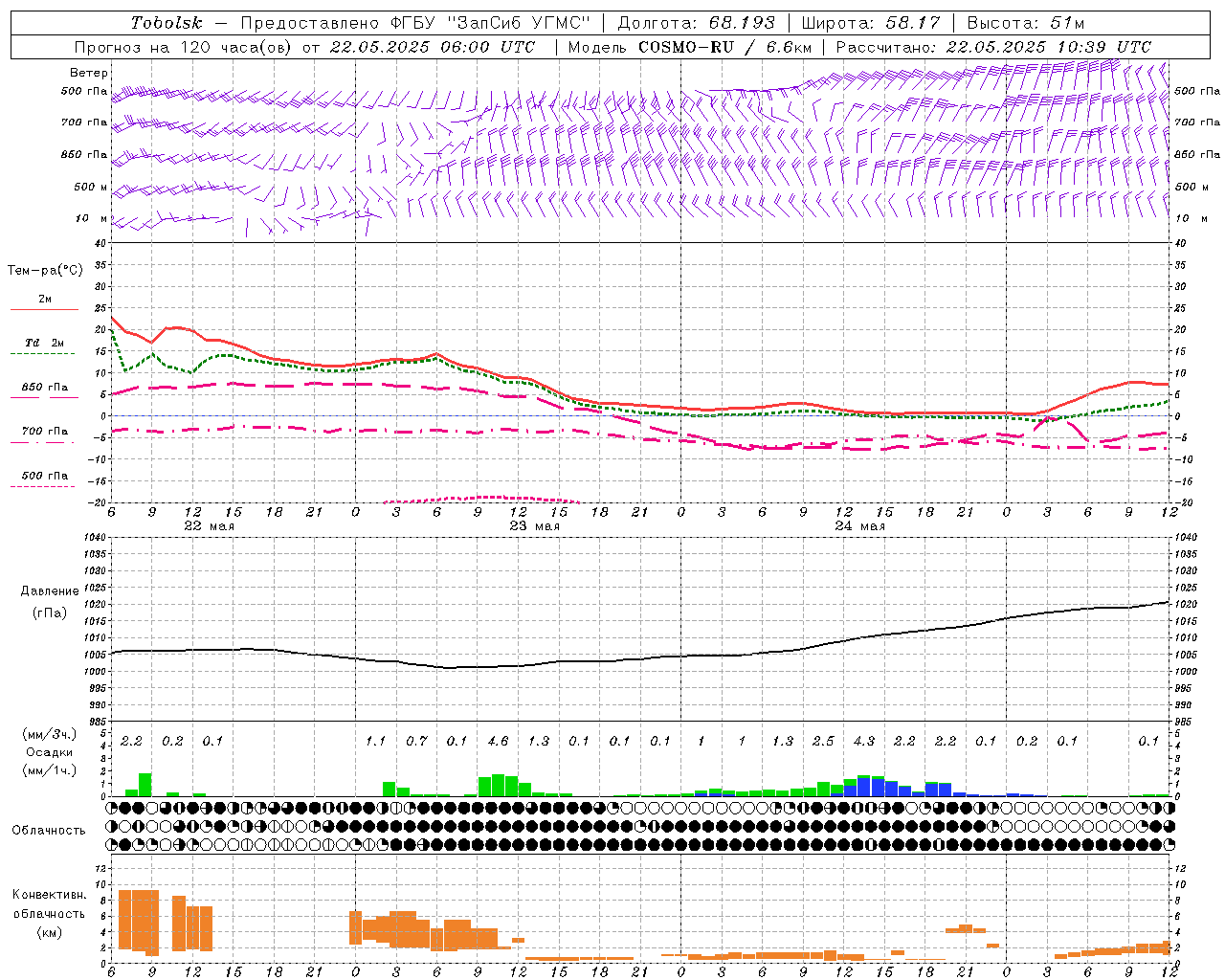
Task: Click the 700 гПа temperature legend entry
Action: click(x=44, y=432)
